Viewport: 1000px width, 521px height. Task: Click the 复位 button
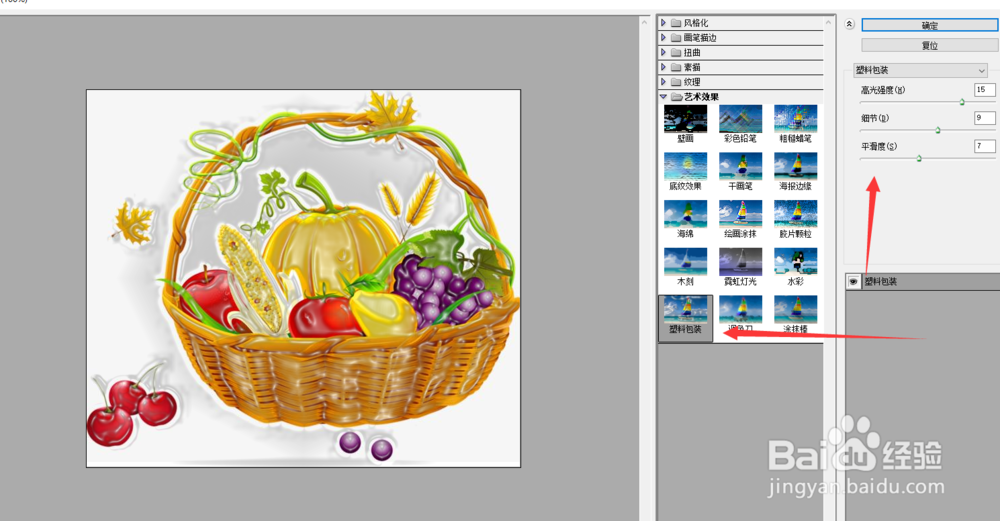point(929,45)
